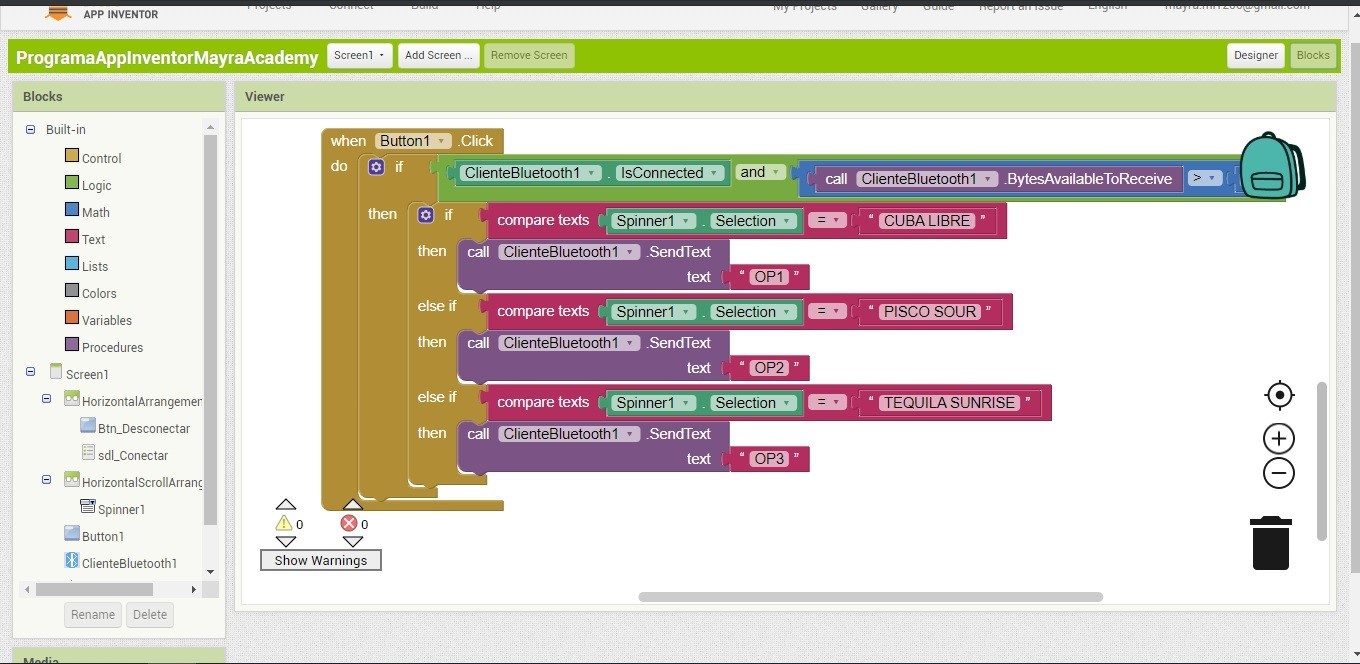This screenshot has width=1360, height=664.
Task: Click the TEQUILA SUNRISE text literal
Action: click(949, 403)
